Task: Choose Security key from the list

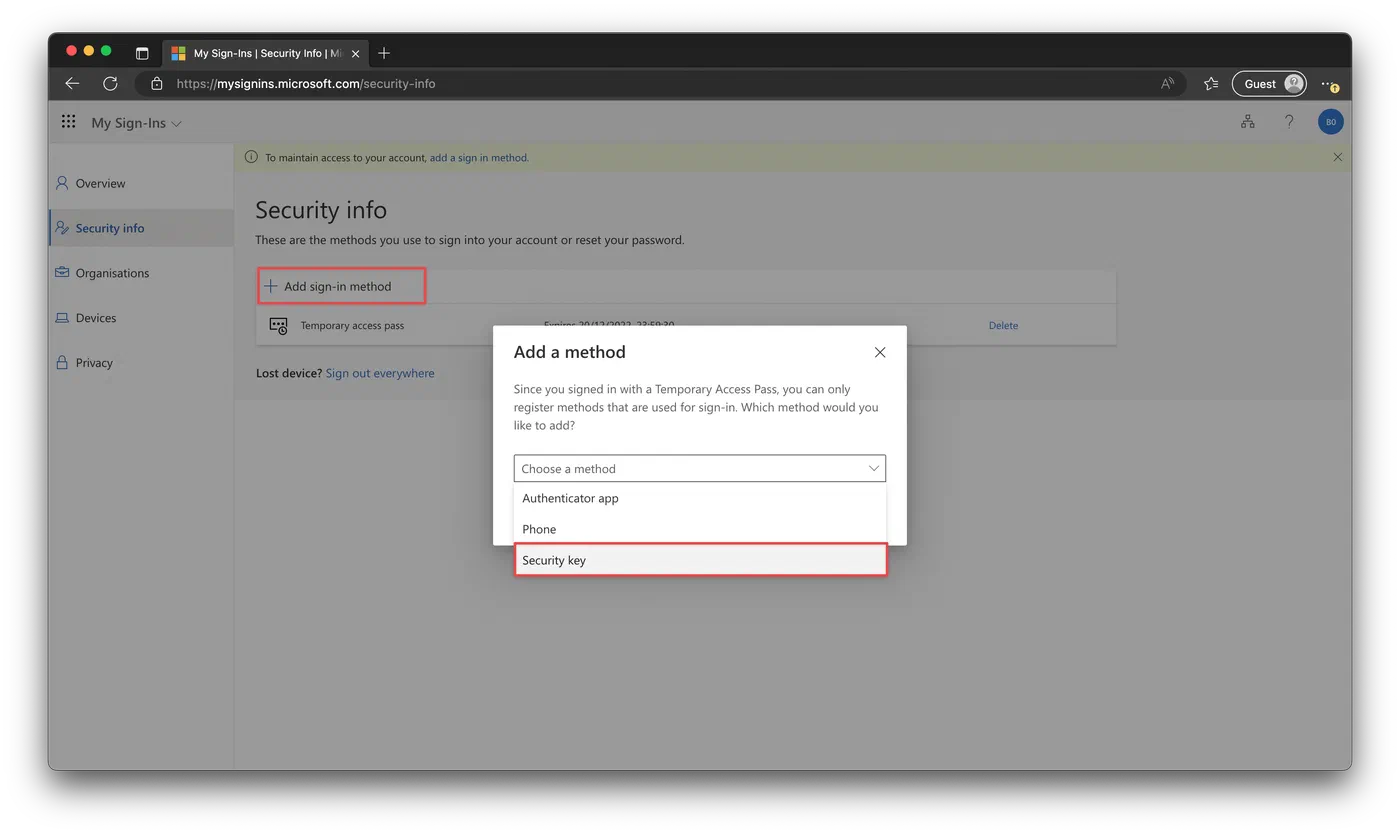Action: click(700, 560)
